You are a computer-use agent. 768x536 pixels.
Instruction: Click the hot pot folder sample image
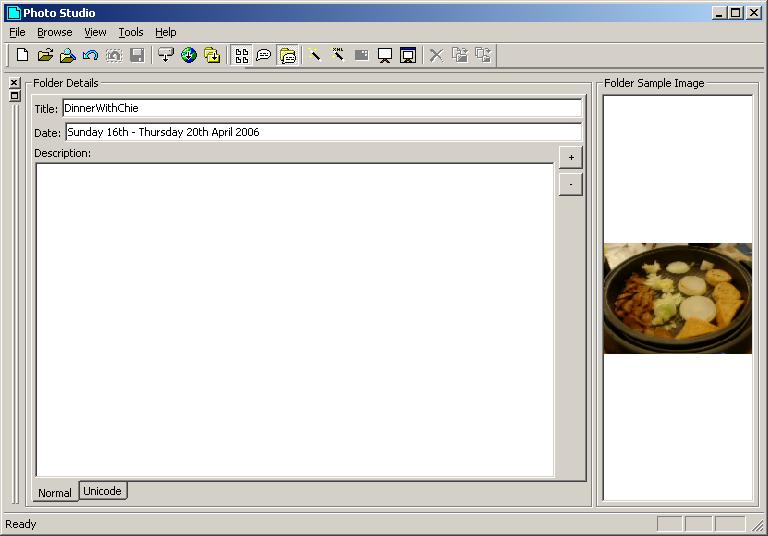pyautogui.click(x=677, y=298)
